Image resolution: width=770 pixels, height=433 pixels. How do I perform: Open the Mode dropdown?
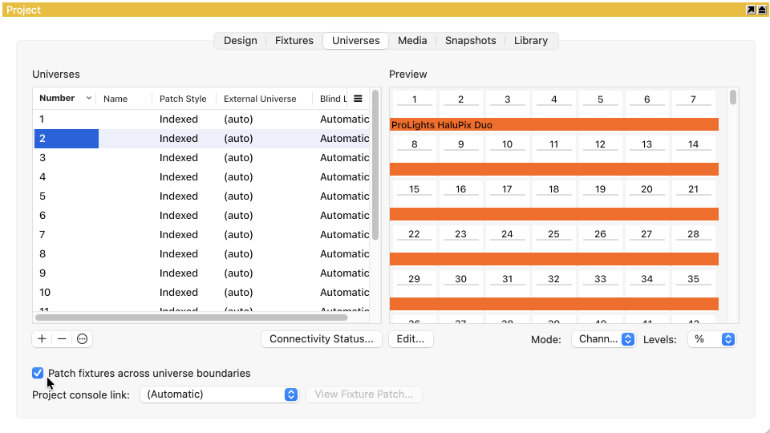604,339
